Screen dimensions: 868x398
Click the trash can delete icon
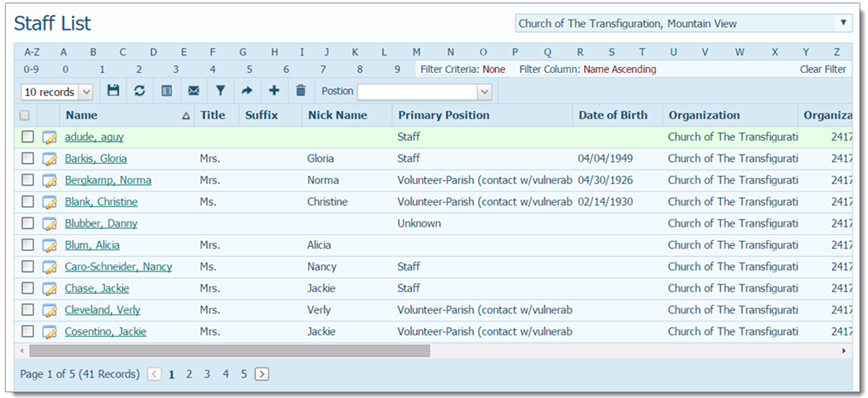(x=301, y=91)
